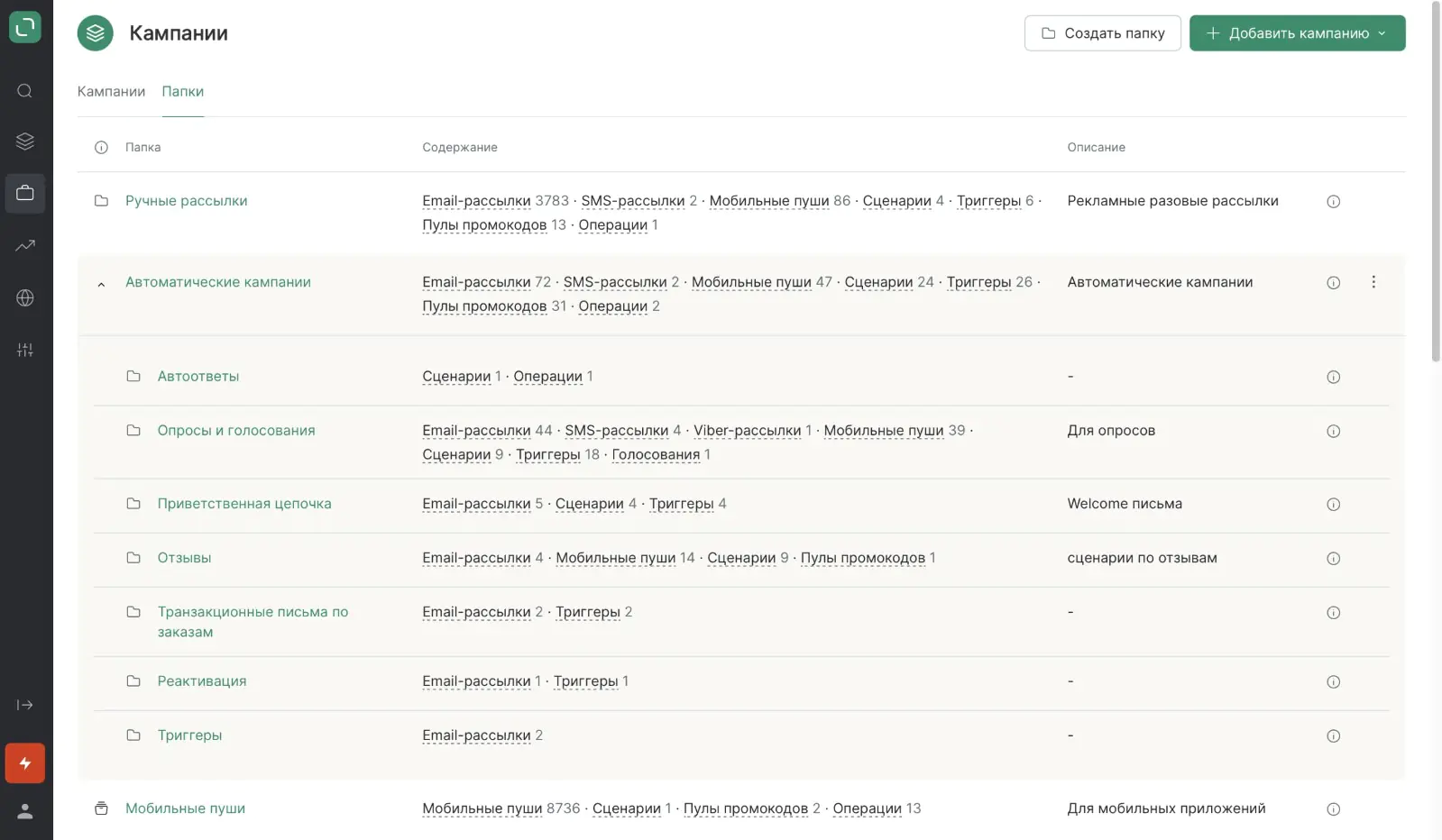Click info icon for Мобильные пуши row
This screenshot has height=840, width=1442.
click(1333, 808)
